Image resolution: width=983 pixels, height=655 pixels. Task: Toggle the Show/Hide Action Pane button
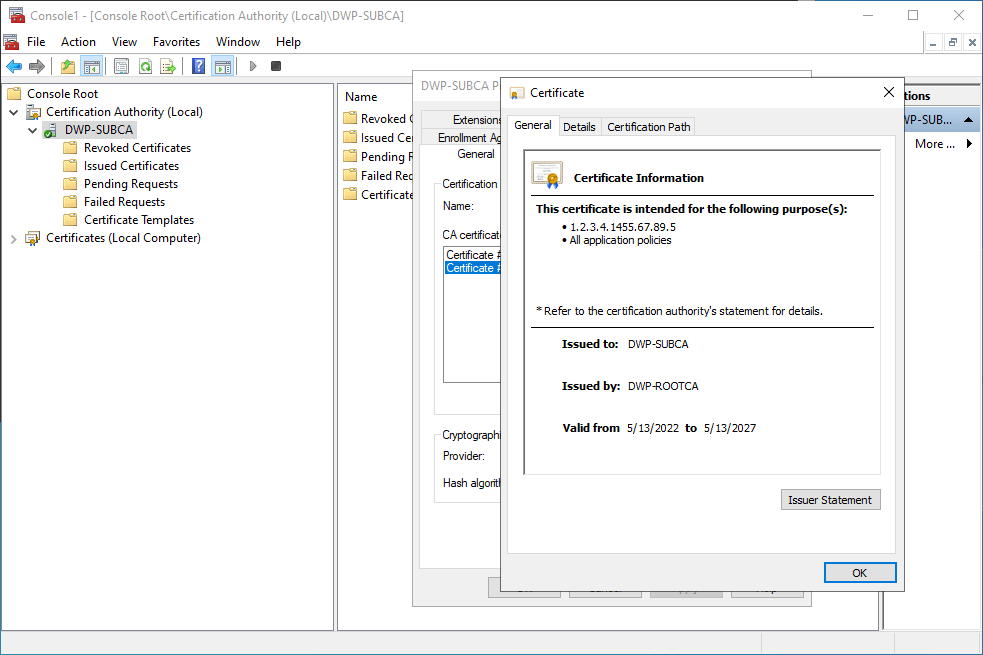(222, 66)
